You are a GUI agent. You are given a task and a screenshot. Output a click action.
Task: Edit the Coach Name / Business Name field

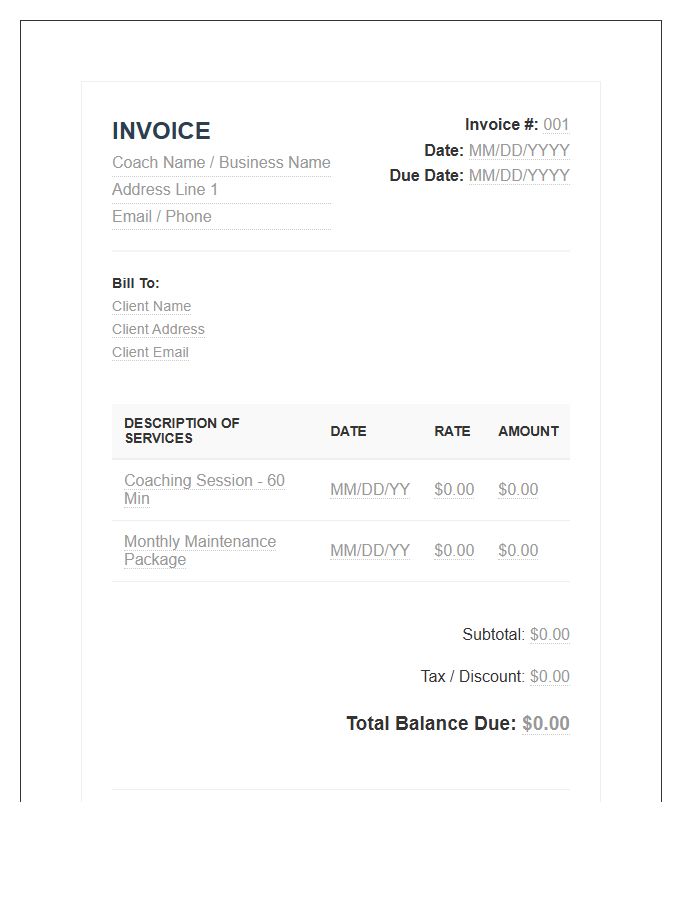221,163
